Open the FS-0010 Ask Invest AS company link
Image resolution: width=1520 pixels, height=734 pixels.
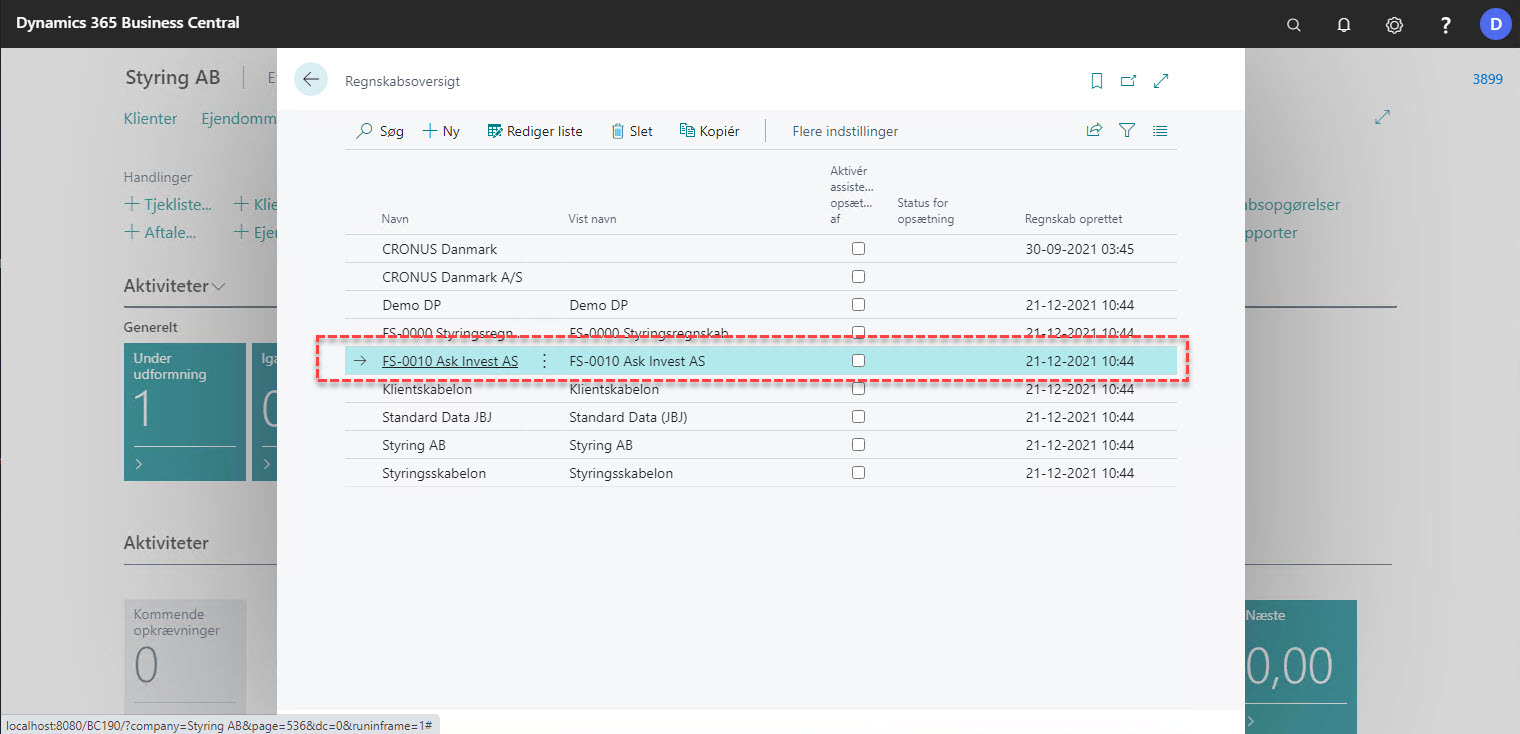pos(450,361)
